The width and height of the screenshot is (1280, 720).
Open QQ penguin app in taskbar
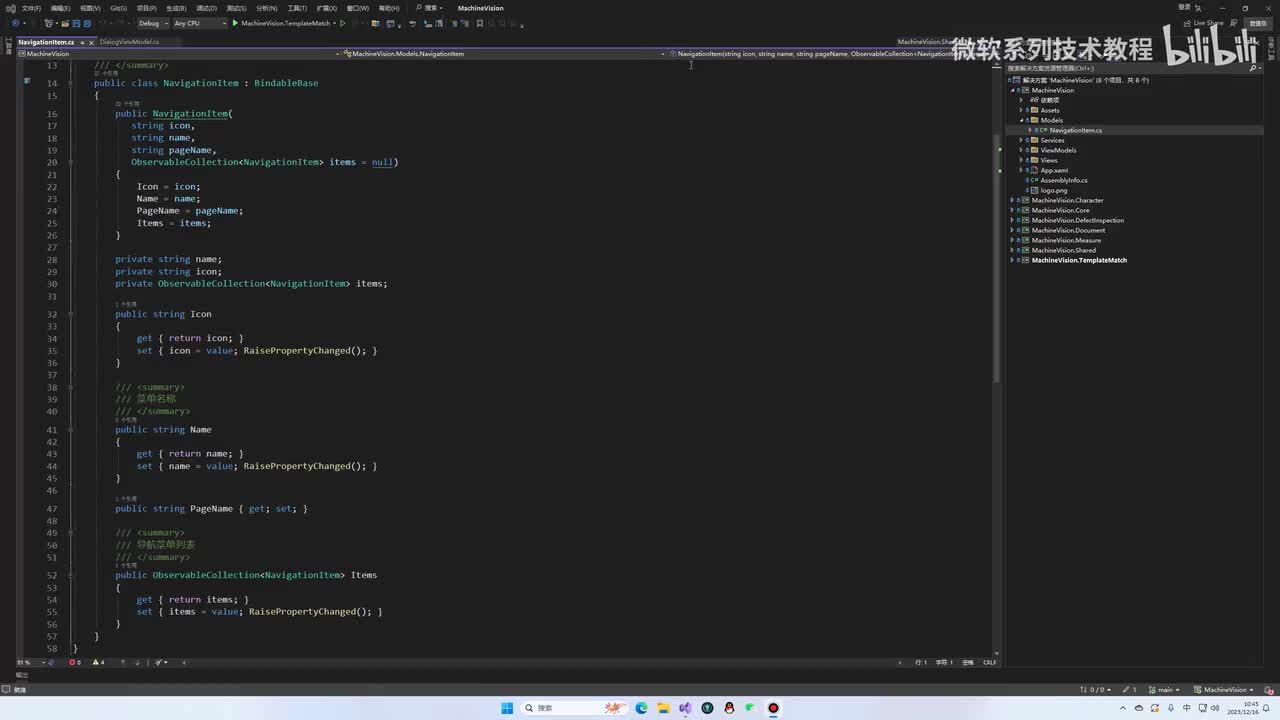click(729, 708)
